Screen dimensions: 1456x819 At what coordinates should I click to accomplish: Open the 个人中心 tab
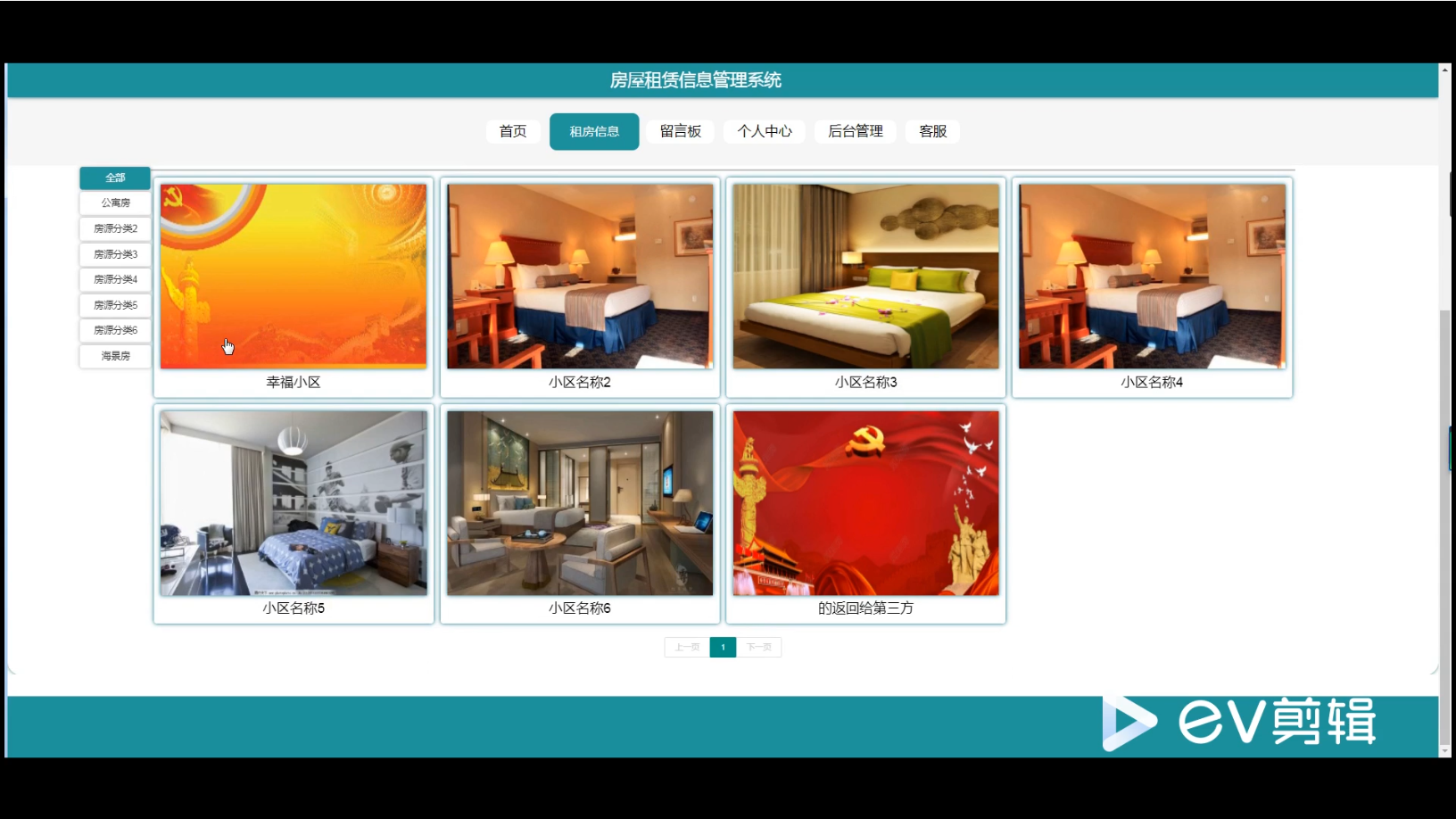point(765,131)
